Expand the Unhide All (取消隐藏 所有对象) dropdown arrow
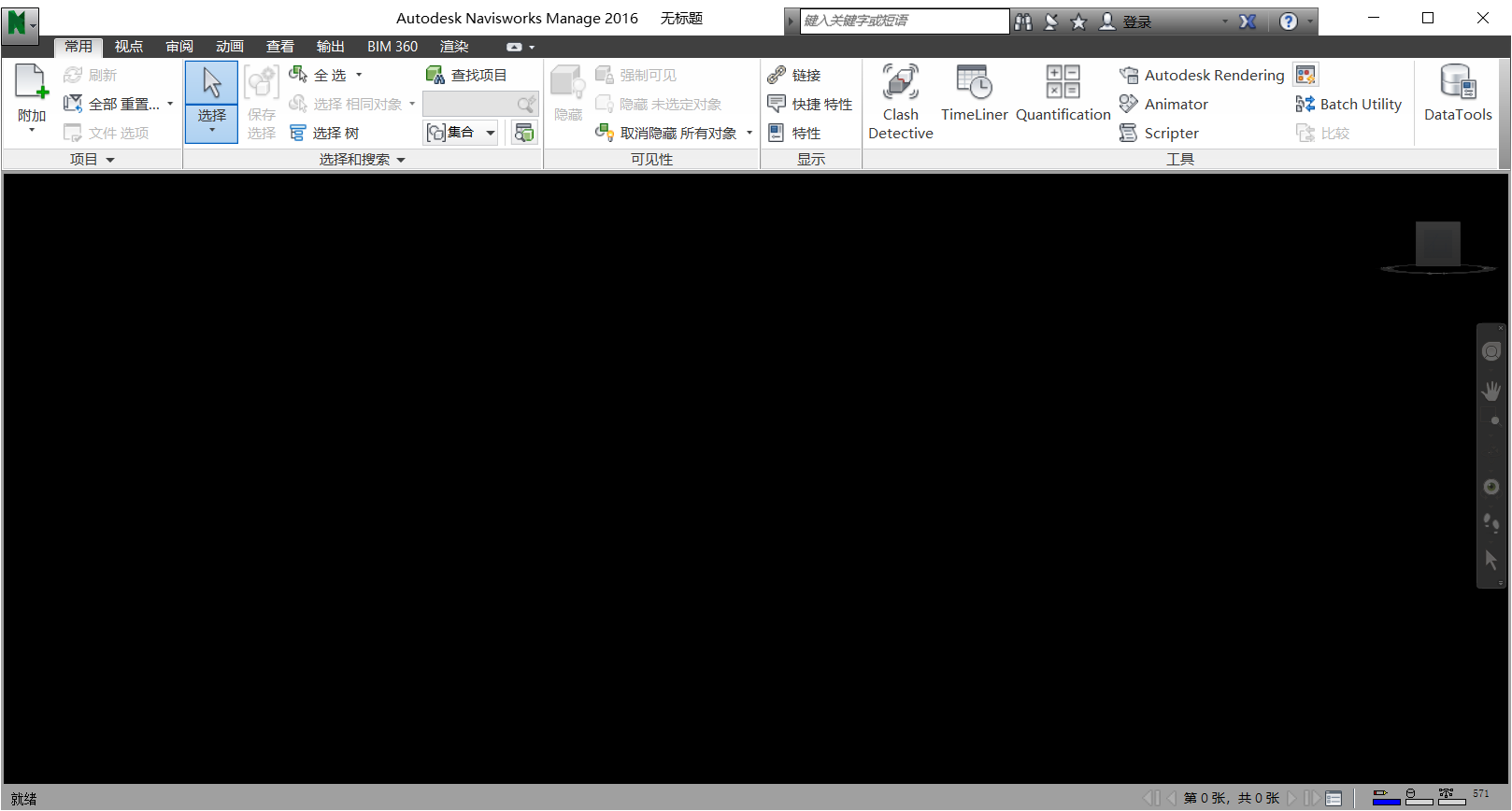 749,133
